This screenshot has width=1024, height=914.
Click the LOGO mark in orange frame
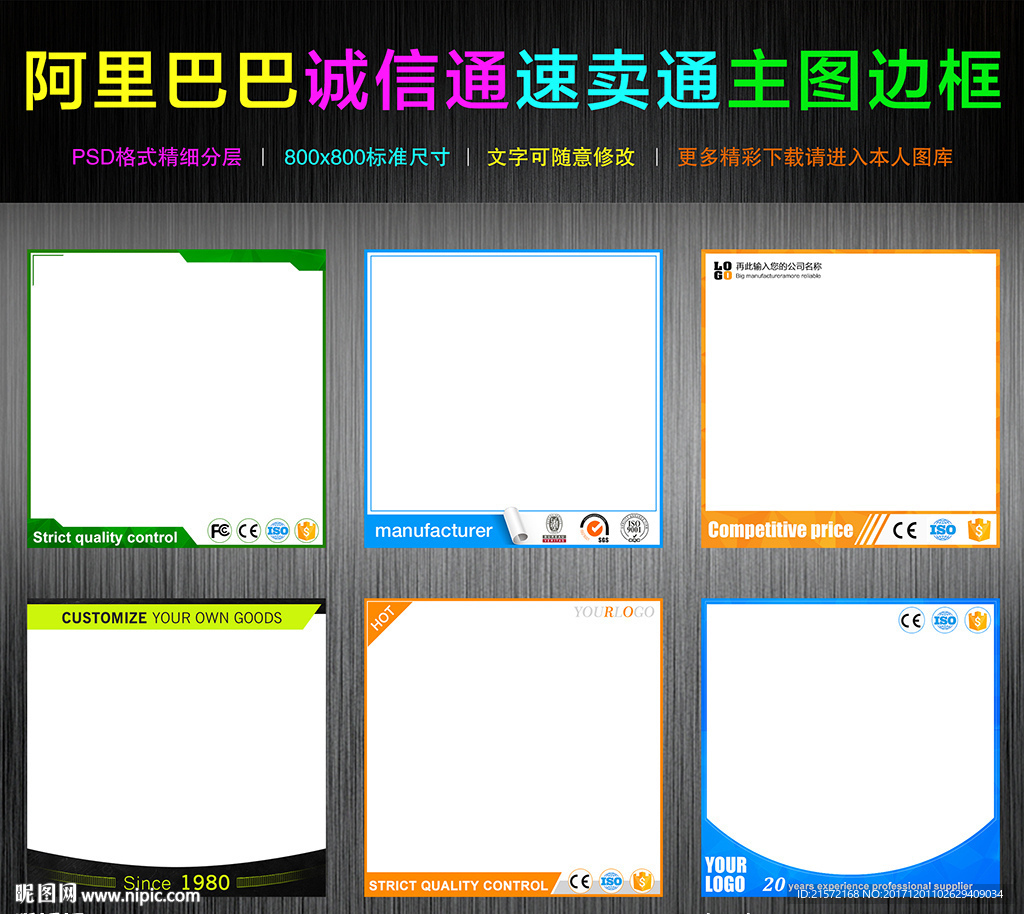[722, 270]
